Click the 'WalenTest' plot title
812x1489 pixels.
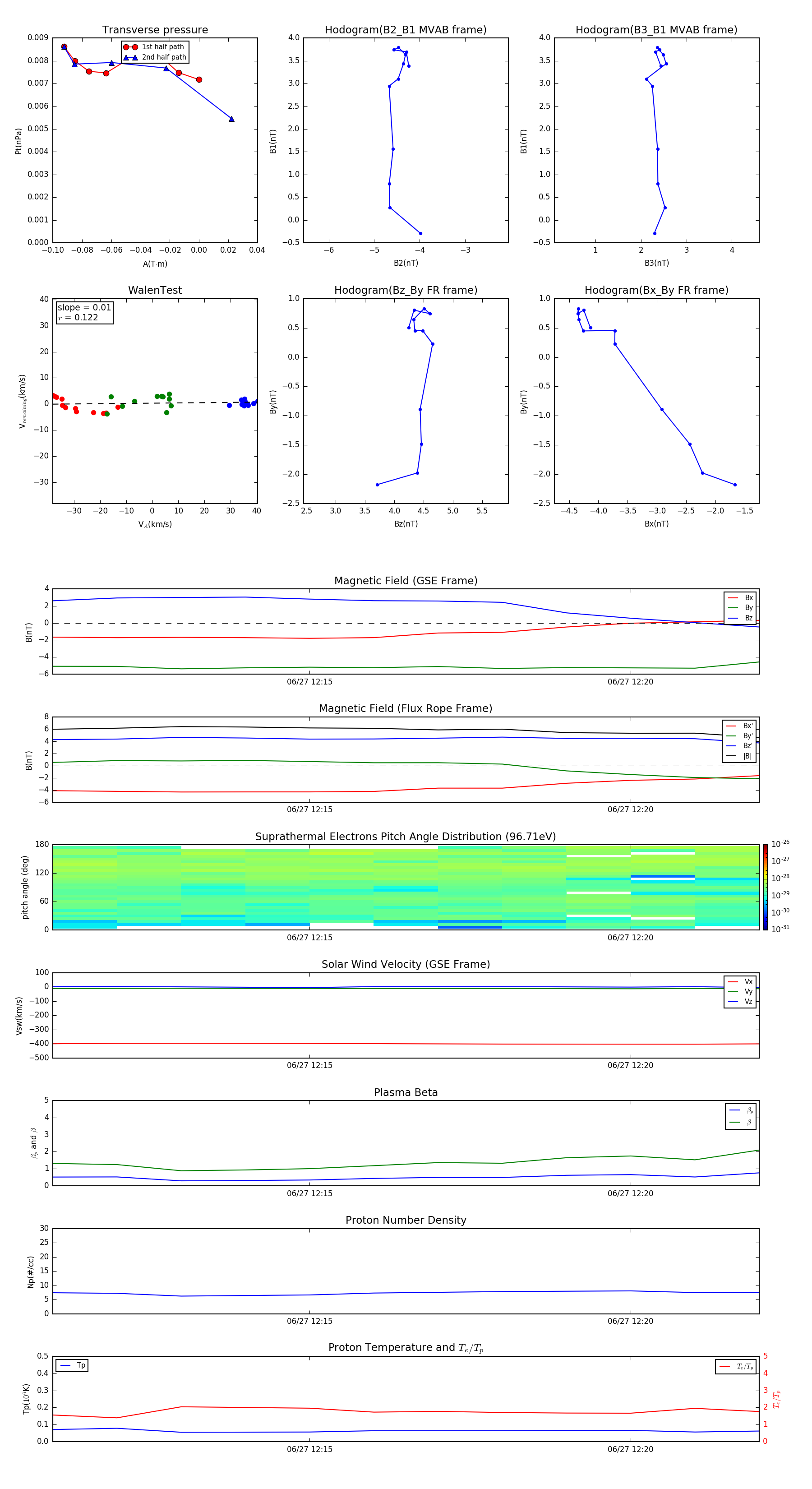[155, 290]
